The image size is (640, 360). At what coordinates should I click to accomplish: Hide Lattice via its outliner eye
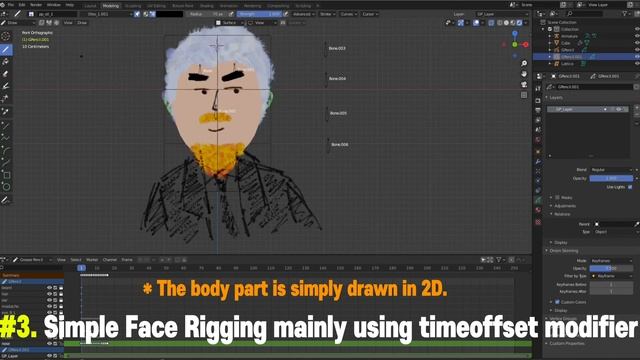[x=637, y=64]
